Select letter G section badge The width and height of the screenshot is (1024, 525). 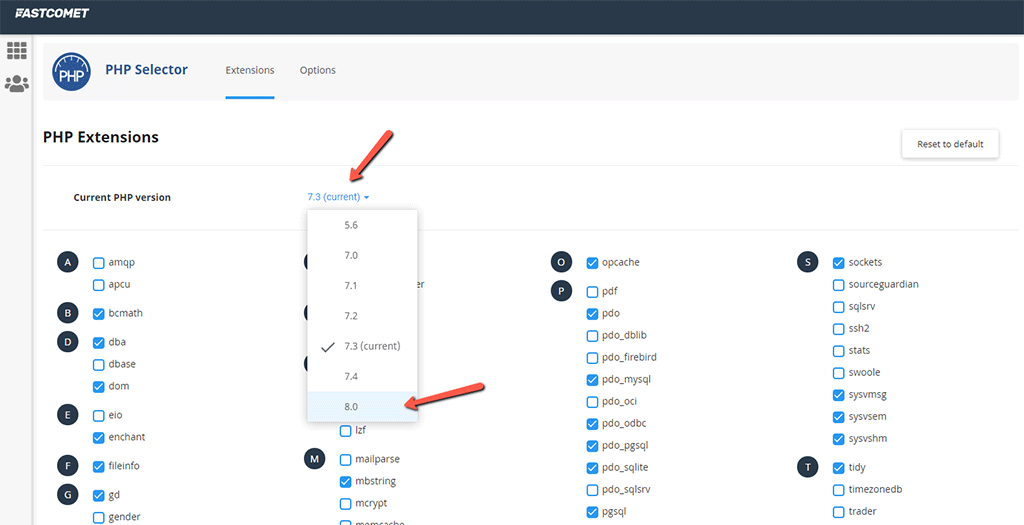[x=68, y=495]
